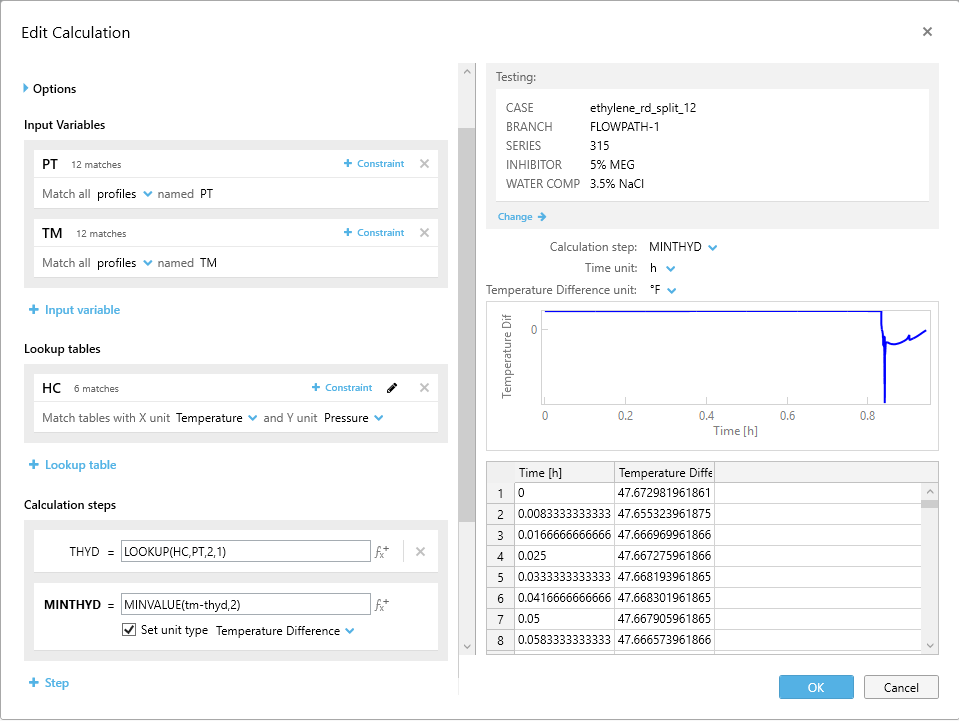
Task: Close the Edit Calculation dialog
Action: click(927, 32)
